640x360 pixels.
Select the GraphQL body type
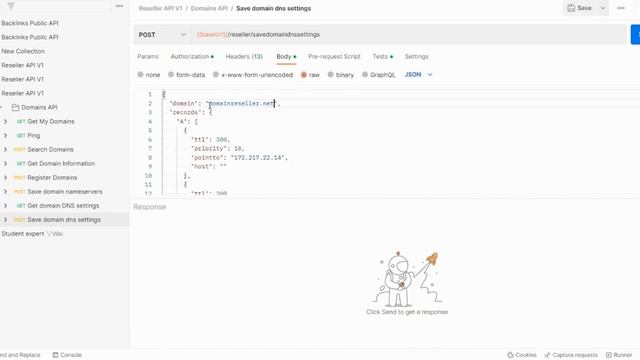[x=379, y=75]
